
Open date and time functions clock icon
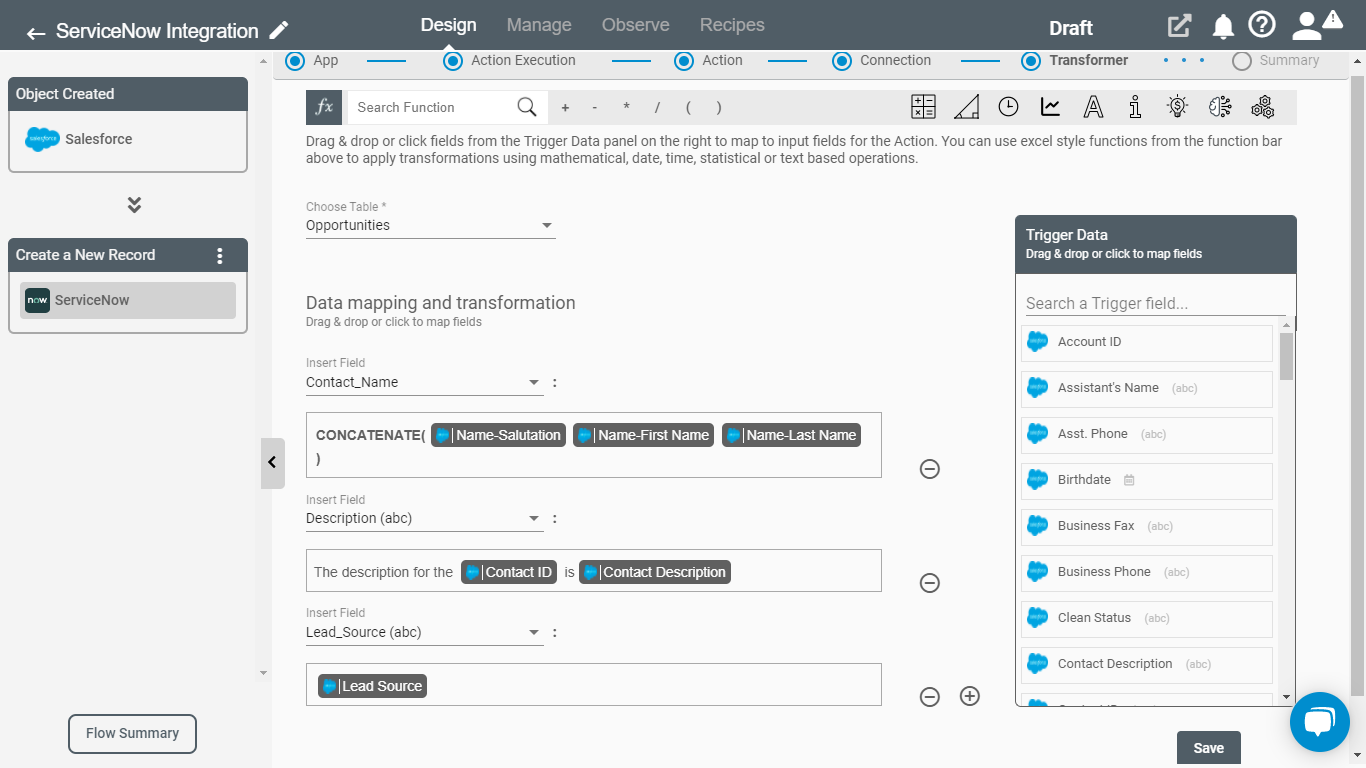(1008, 107)
